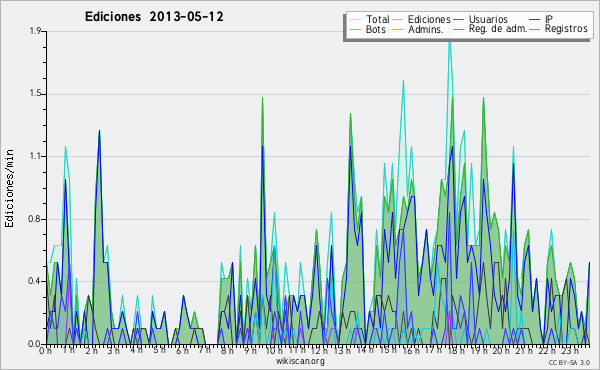
Task: Select the 'Ediciones' legend entry
Action: tap(429, 19)
